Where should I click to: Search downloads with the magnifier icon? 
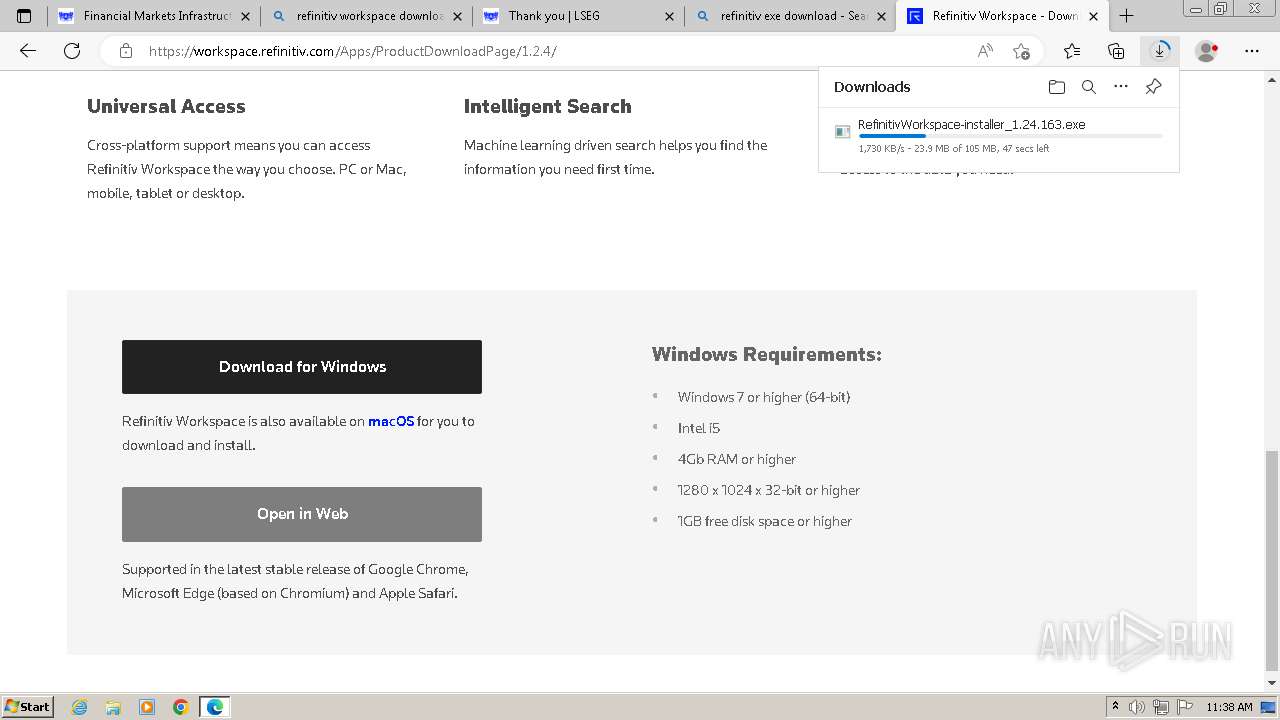(1089, 87)
